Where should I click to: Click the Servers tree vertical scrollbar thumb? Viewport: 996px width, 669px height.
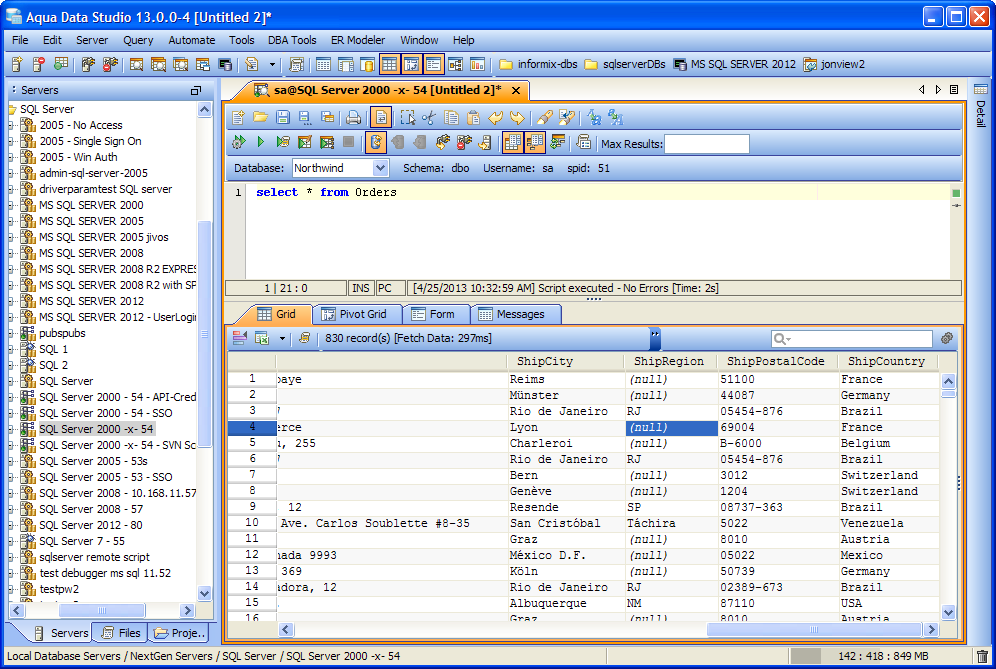[204, 334]
